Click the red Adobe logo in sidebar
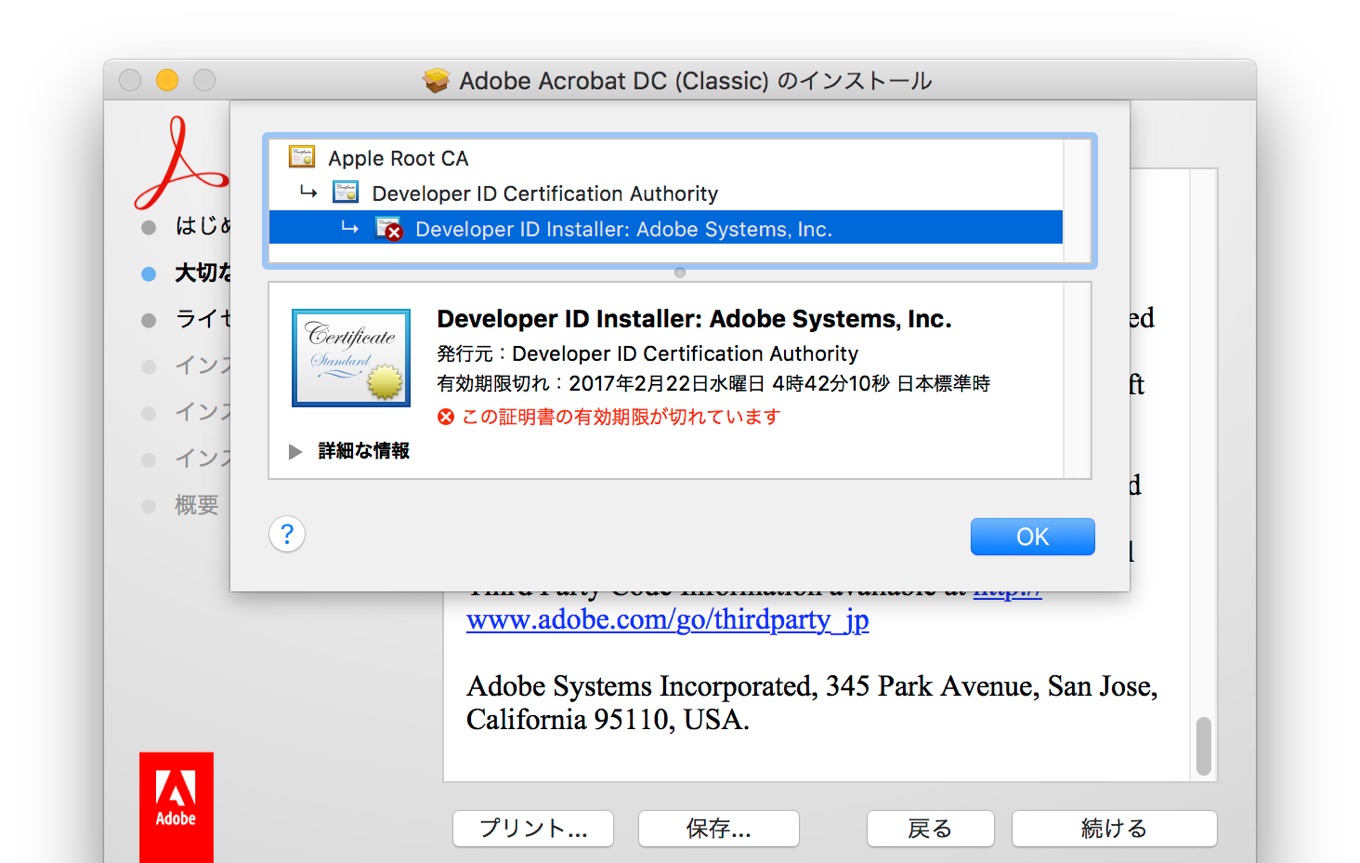 (x=176, y=806)
